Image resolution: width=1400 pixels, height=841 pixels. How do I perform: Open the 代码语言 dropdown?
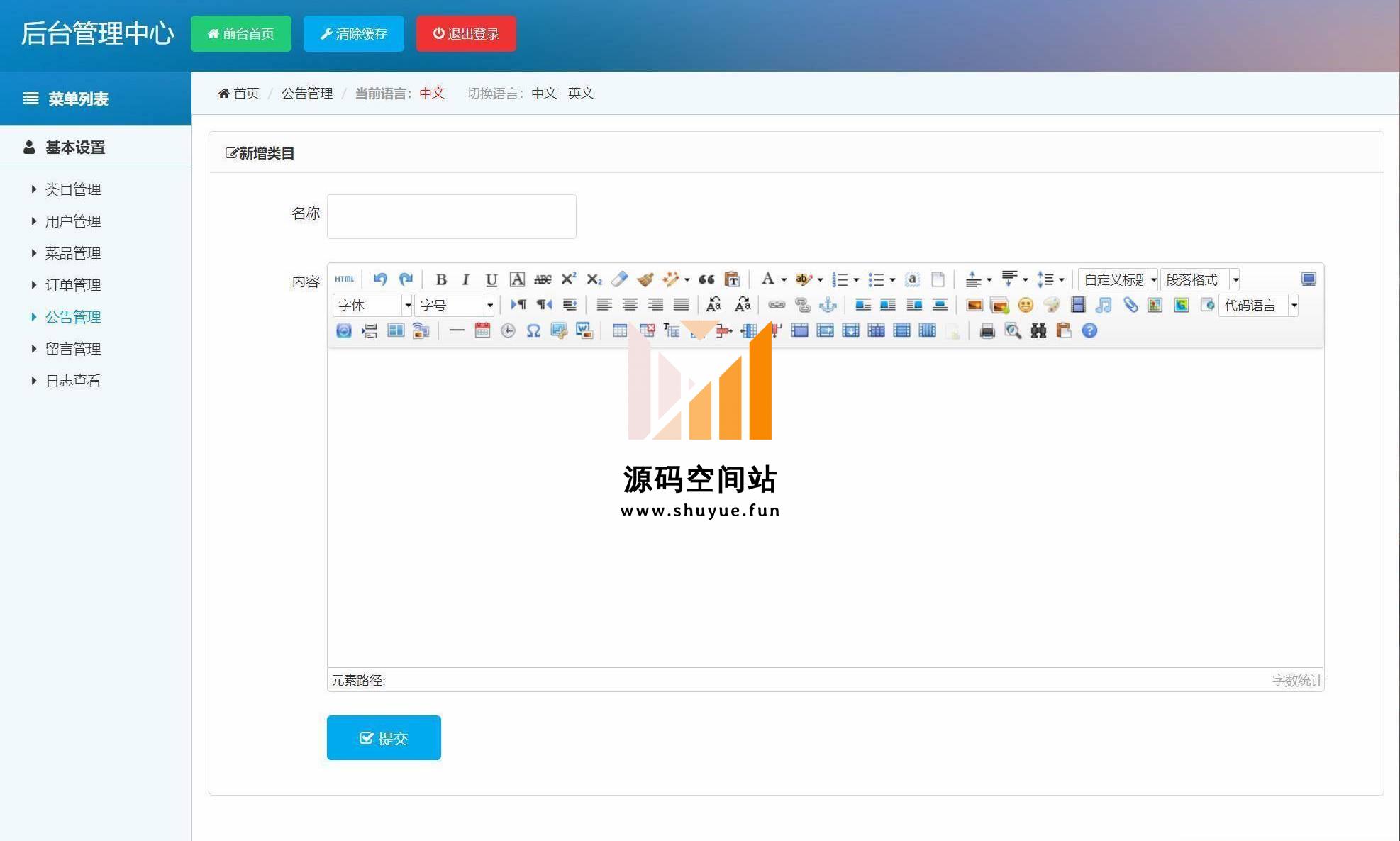(x=1258, y=306)
